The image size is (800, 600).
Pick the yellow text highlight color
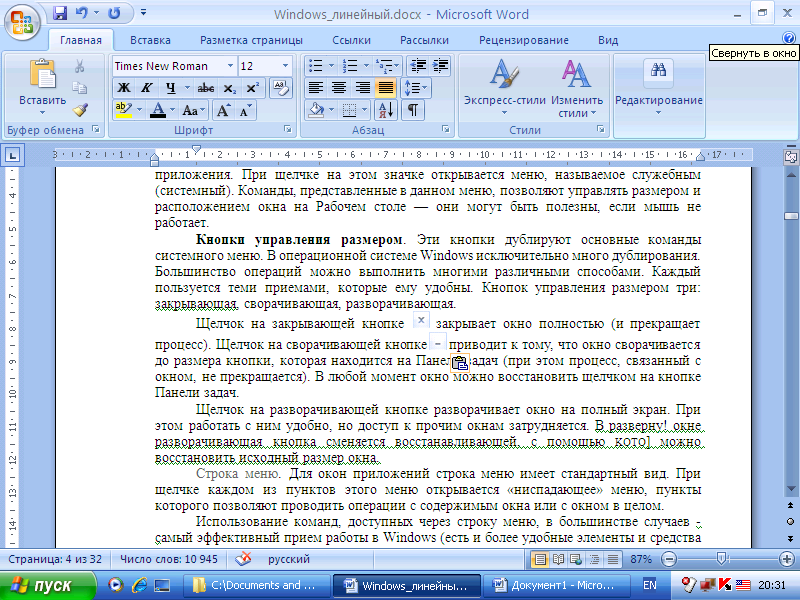123,110
